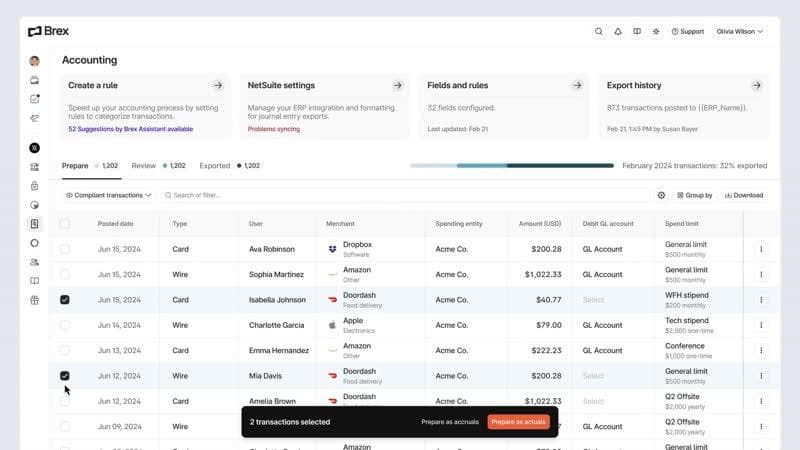The height and width of the screenshot is (450, 800).
Task: Click the arrow on NetSuite settings card
Action: click(397, 86)
